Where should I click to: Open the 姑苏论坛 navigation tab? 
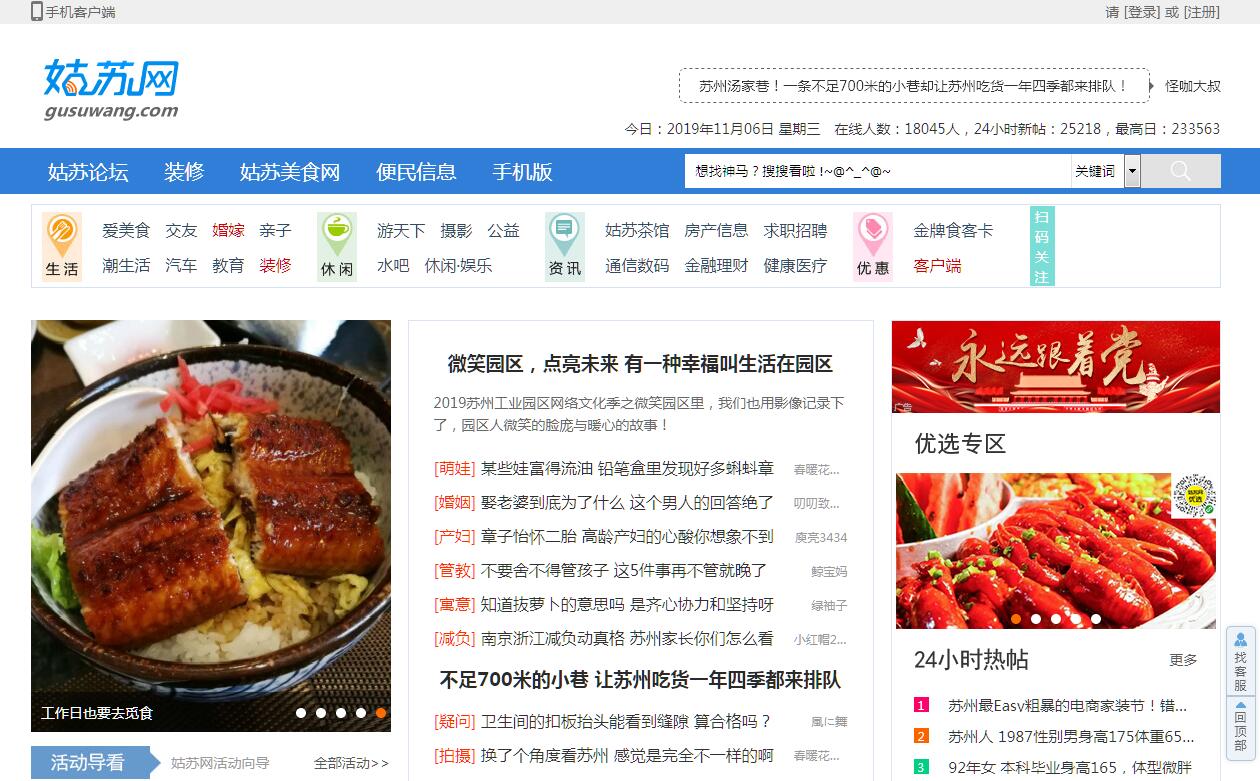tap(88, 172)
